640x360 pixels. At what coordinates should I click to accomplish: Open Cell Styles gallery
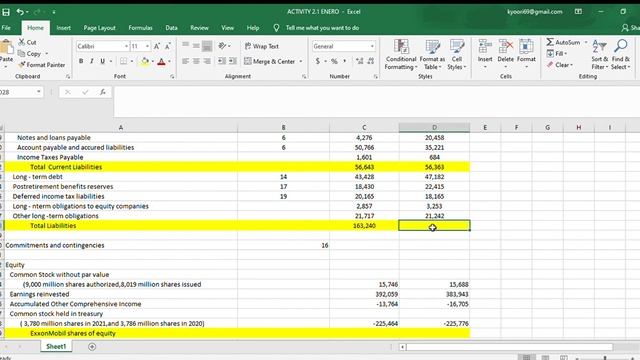coord(456,55)
